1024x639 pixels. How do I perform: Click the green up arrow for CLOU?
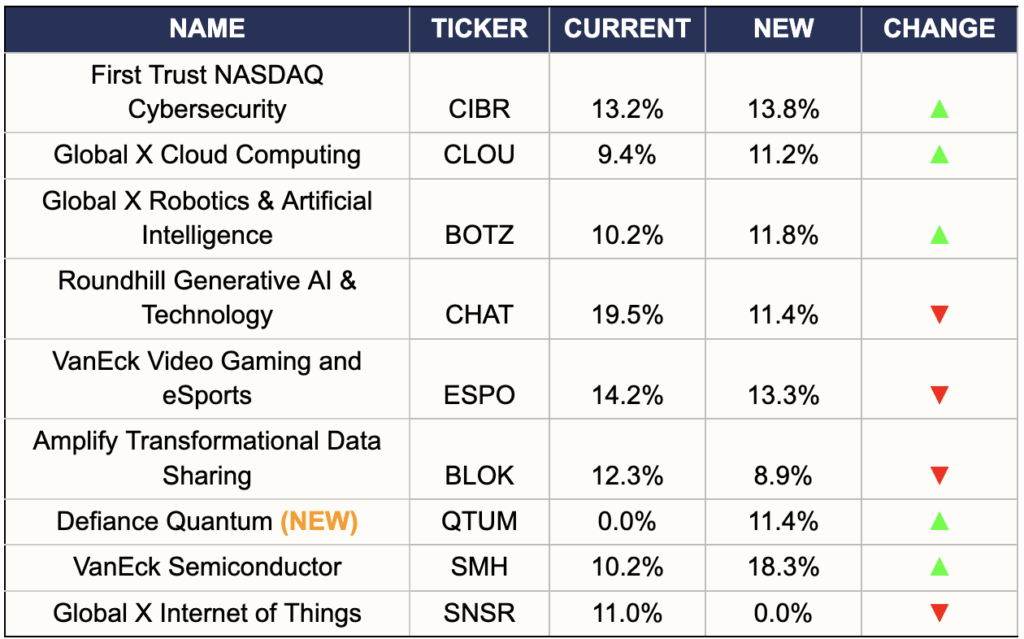click(x=939, y=155)
